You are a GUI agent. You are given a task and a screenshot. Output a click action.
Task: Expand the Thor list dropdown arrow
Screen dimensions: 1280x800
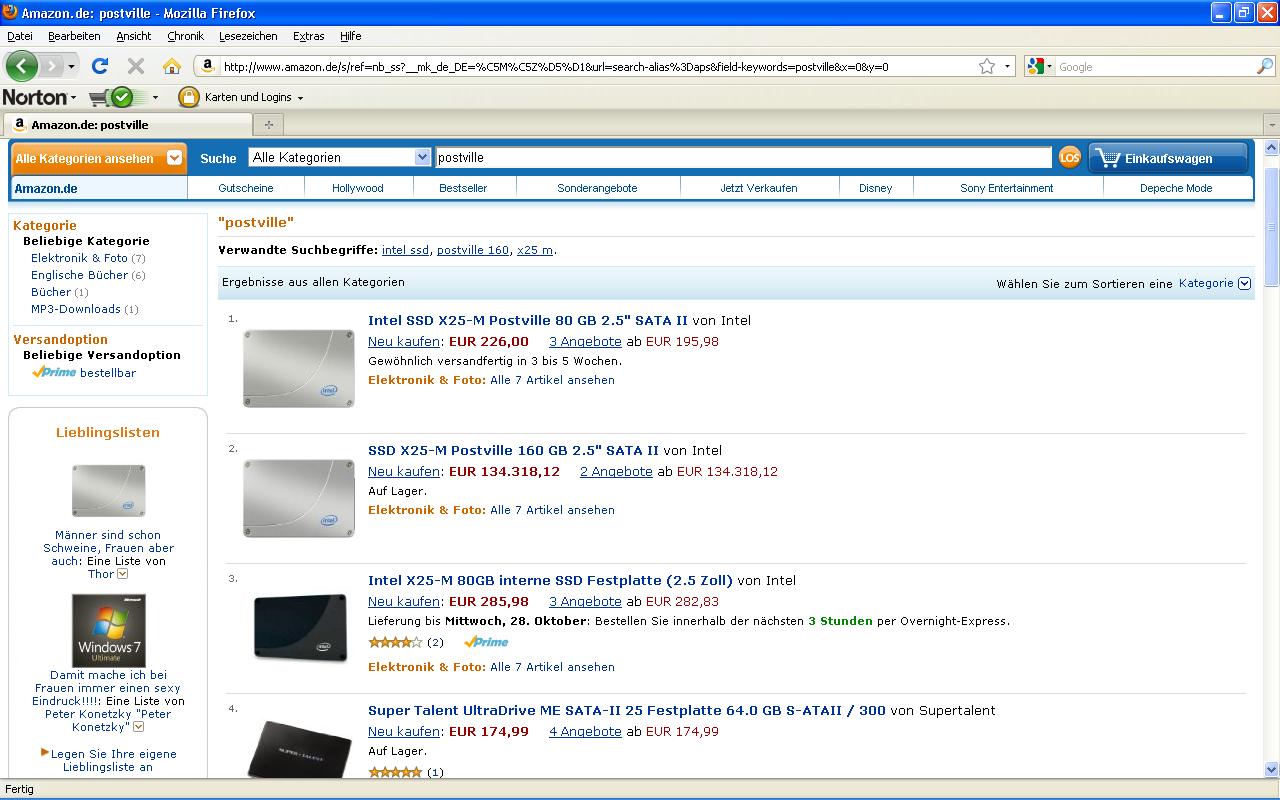[x=123, y=574]
